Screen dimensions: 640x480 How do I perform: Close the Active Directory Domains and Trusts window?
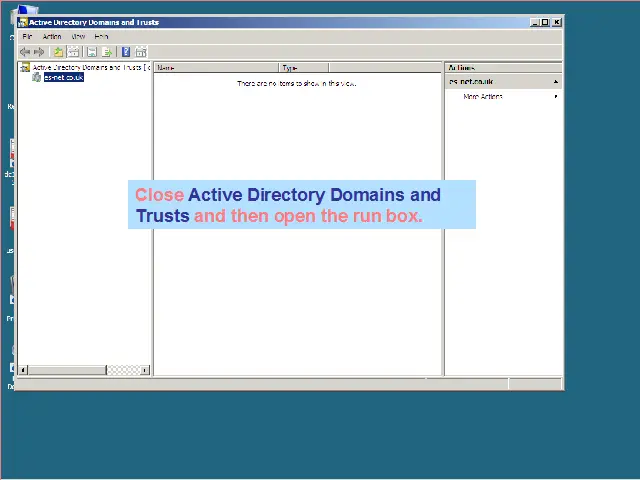pos(557,22)
